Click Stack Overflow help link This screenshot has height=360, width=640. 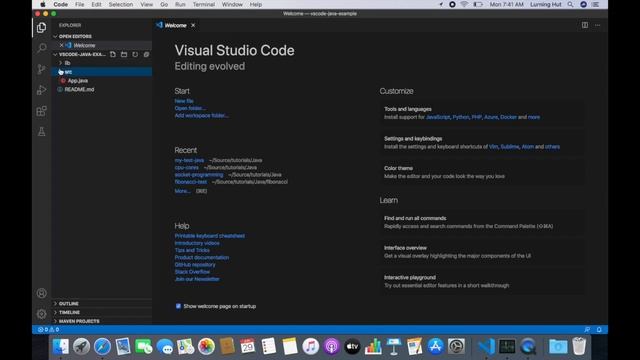coord(192,272)
